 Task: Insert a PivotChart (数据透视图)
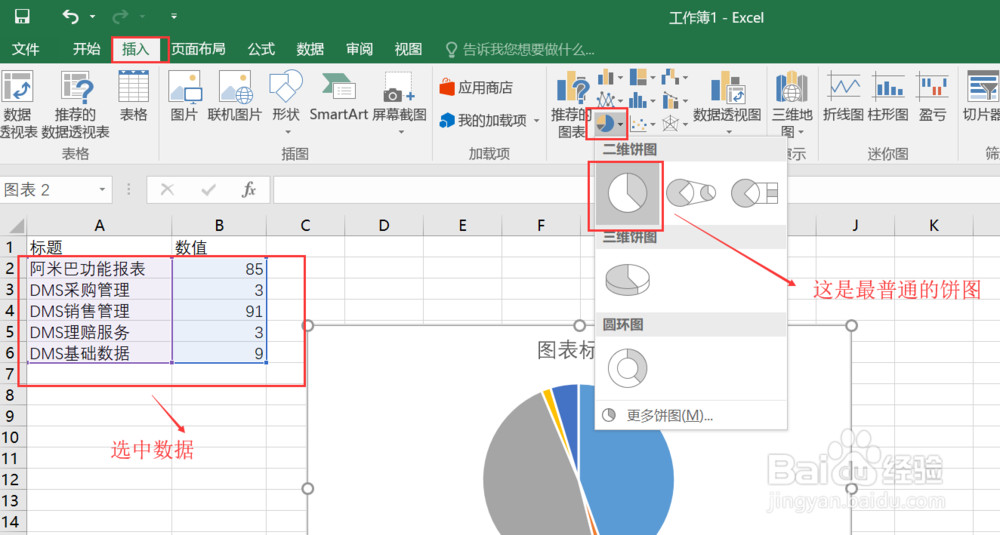pyautogui.click(x=727, y=102)
